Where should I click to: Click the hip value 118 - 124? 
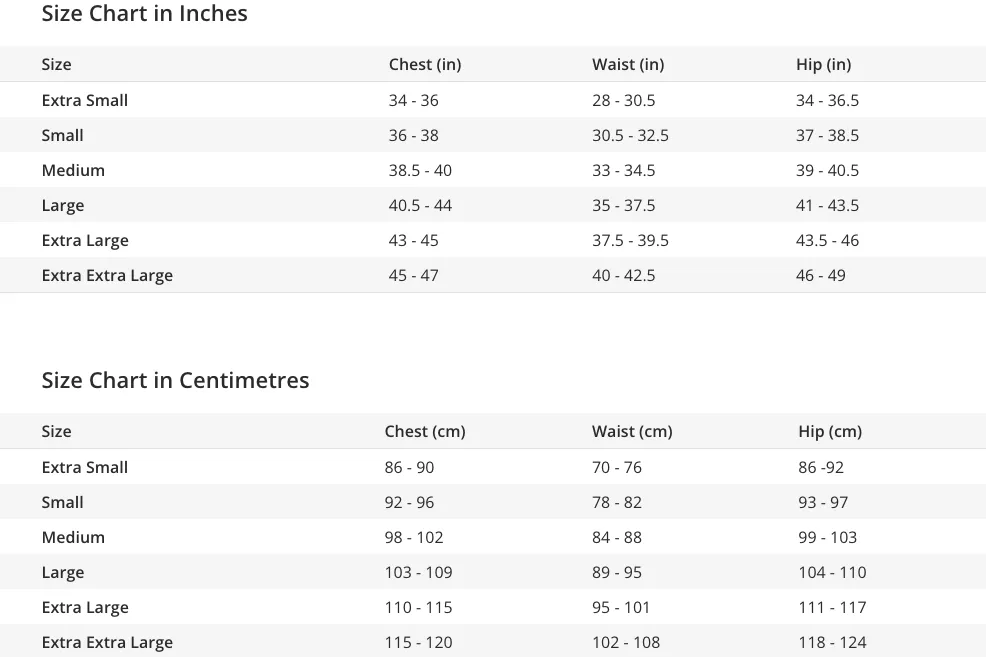(x=832, y=643)
